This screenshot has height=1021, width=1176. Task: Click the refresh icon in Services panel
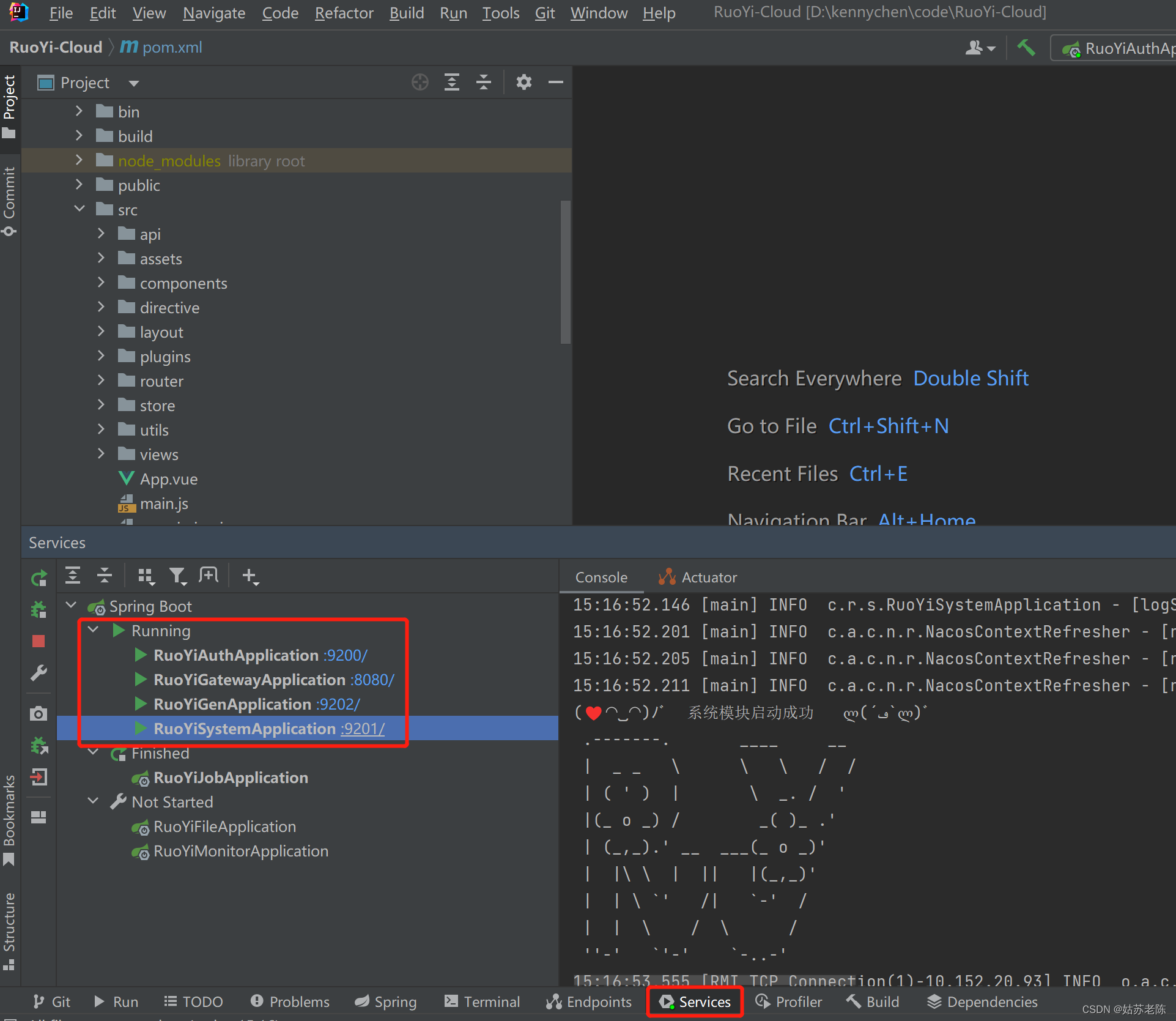[38, 577]
